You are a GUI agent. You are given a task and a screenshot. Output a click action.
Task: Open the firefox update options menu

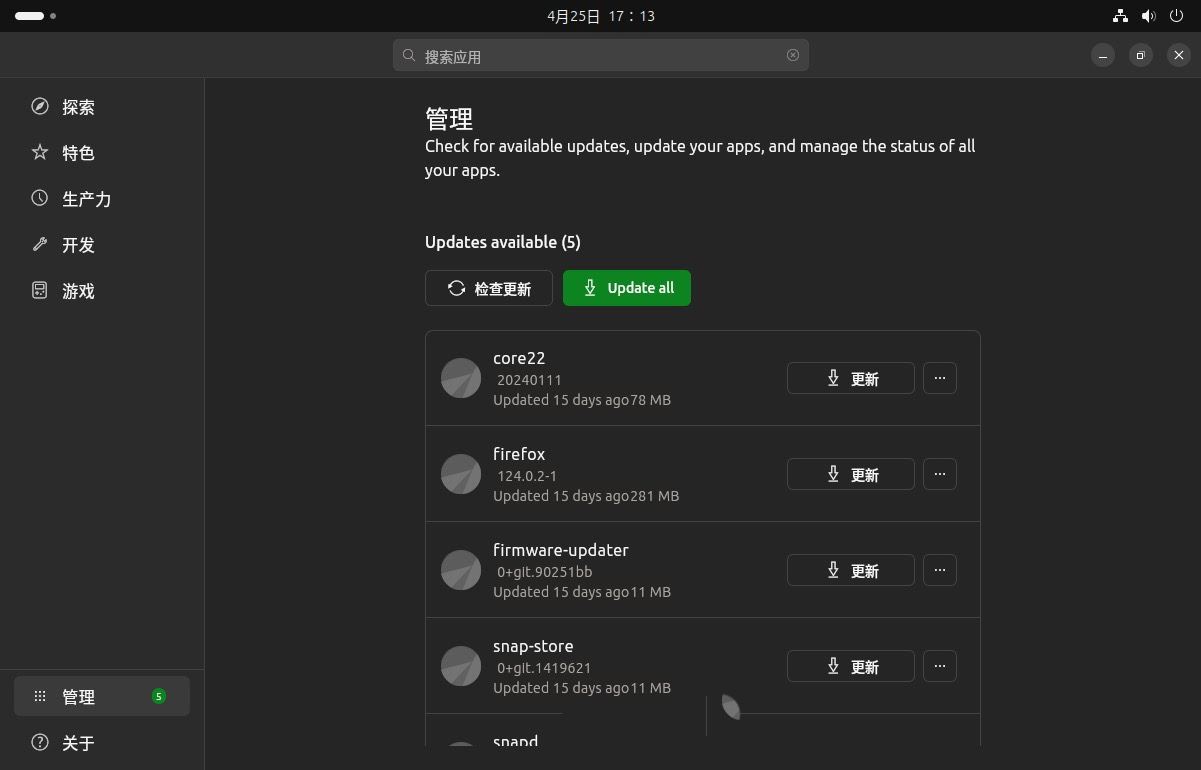click(939, 474)
